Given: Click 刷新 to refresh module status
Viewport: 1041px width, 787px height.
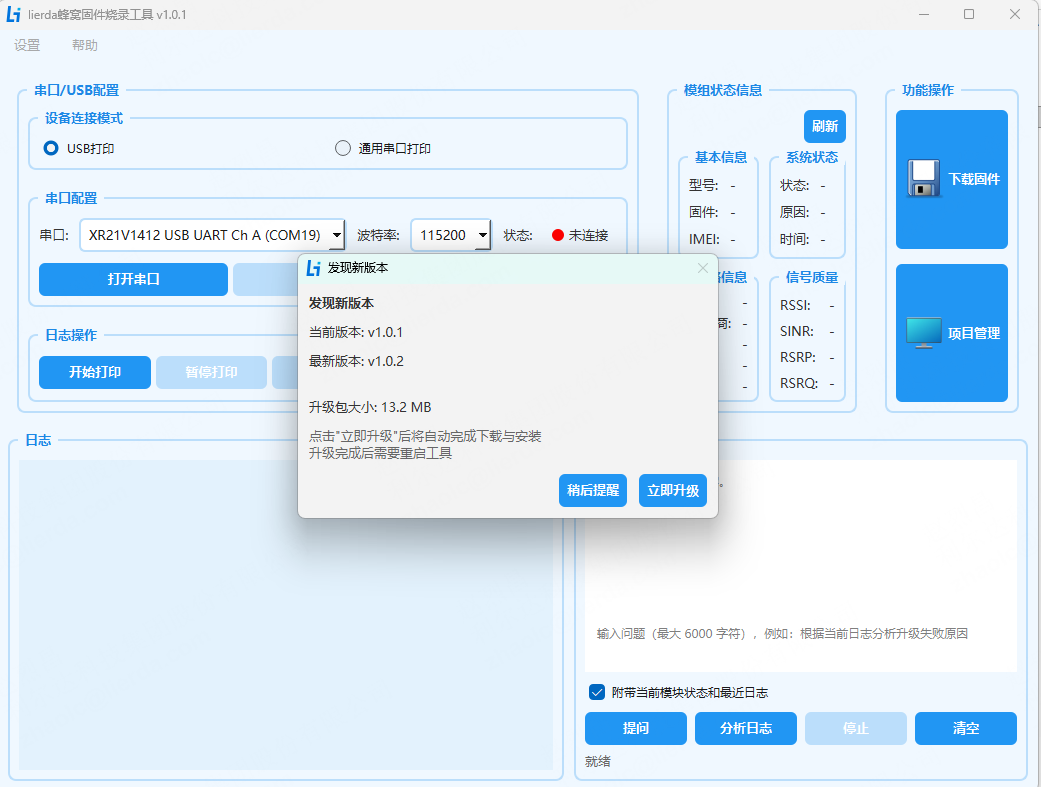Looking at the screenshot, I should coord(825,126).
